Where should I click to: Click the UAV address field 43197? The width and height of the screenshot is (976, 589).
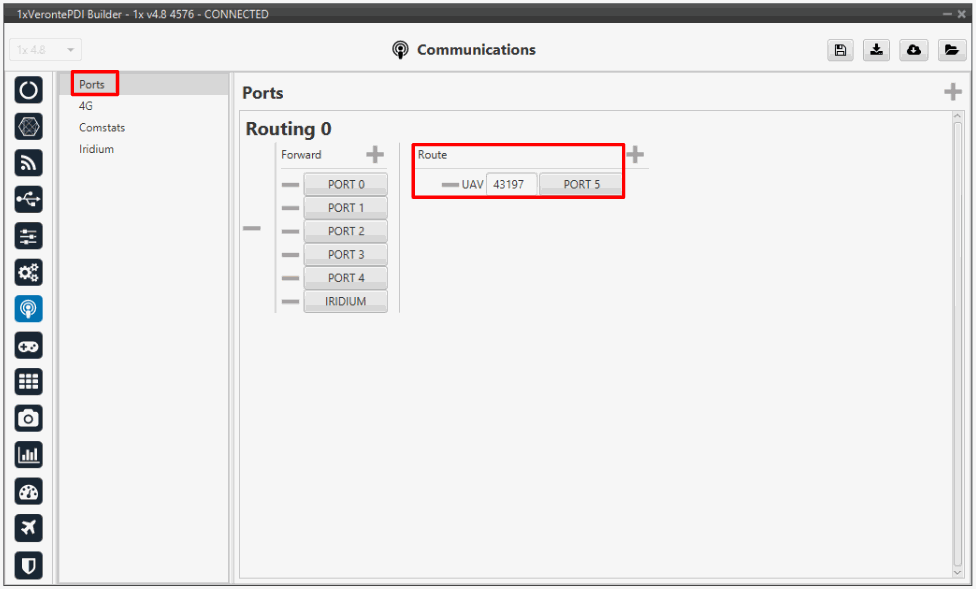[511, 185]
